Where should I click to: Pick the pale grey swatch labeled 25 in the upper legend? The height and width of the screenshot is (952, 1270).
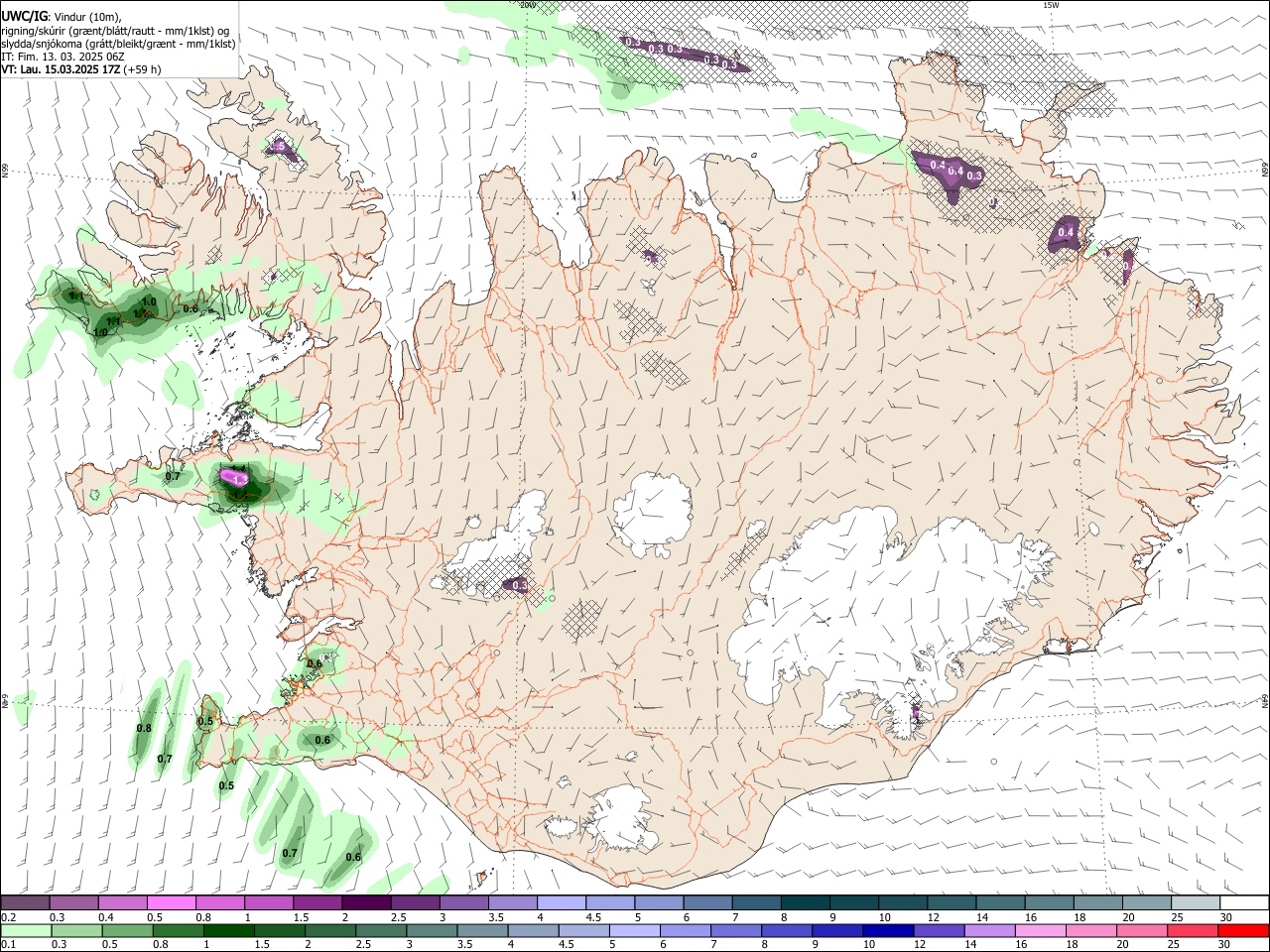(1196, 903)
